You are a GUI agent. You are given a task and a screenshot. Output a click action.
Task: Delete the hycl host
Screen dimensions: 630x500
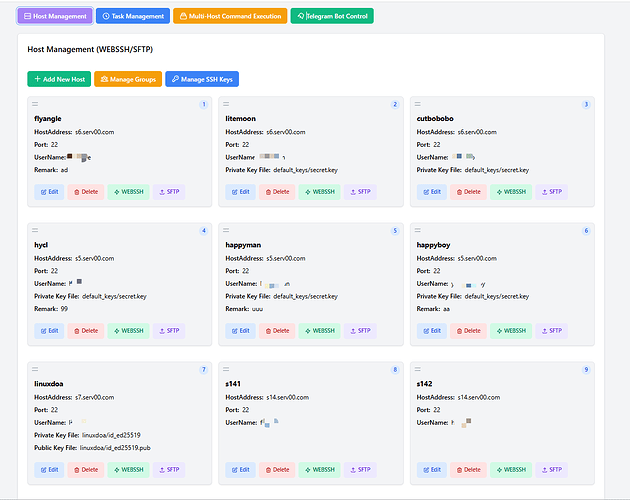(x=86, y=331)
